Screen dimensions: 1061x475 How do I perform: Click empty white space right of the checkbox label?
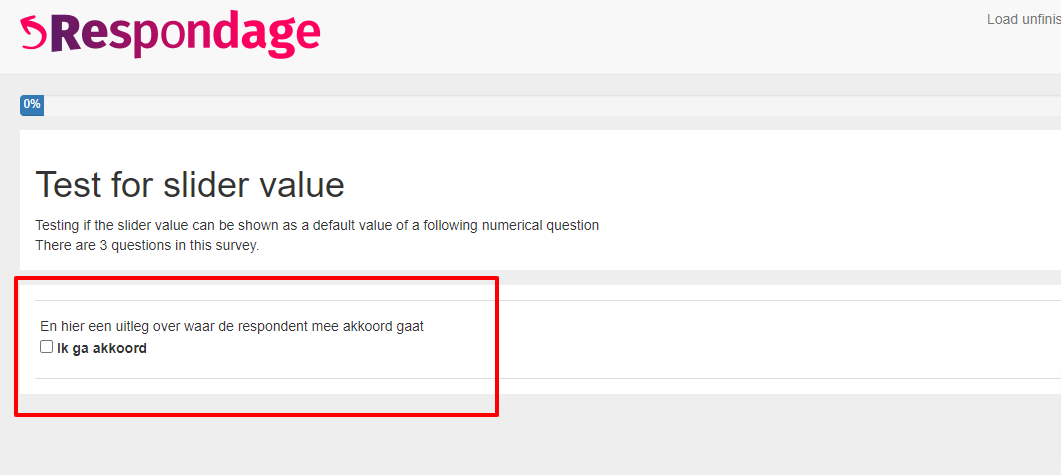[x=600, y=348]
